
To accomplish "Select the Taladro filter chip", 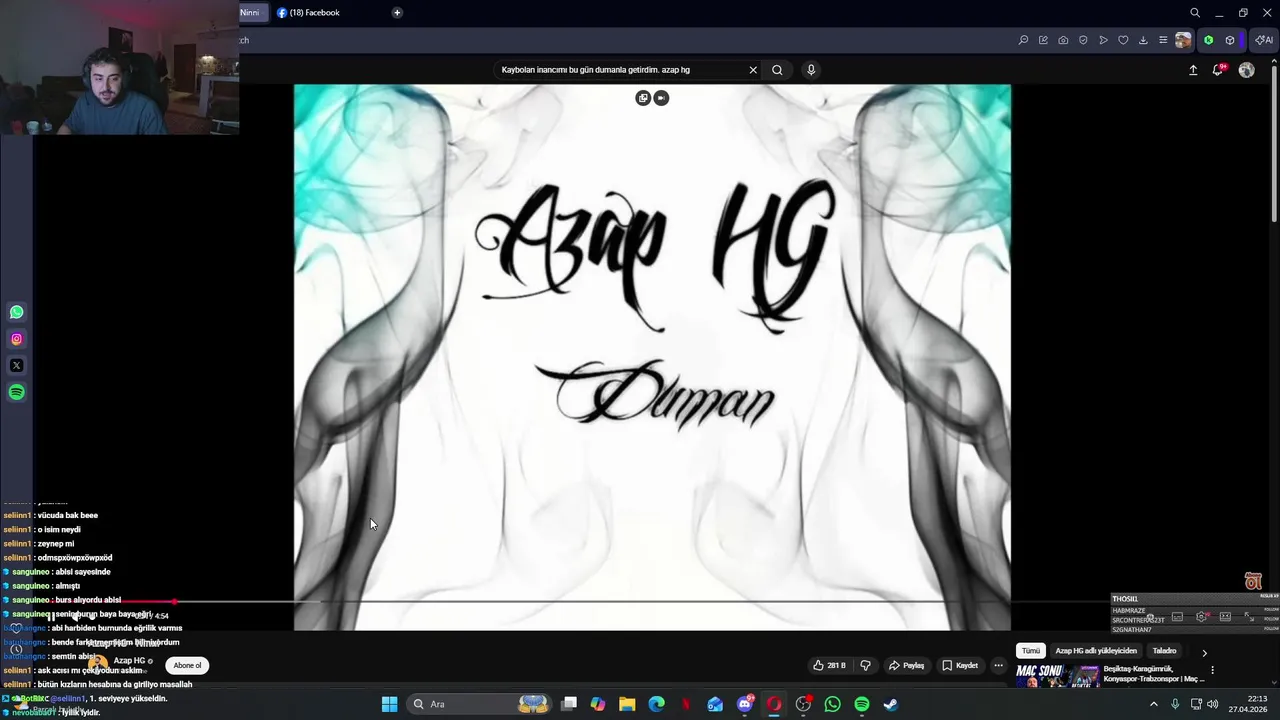I will point(1164,651).
